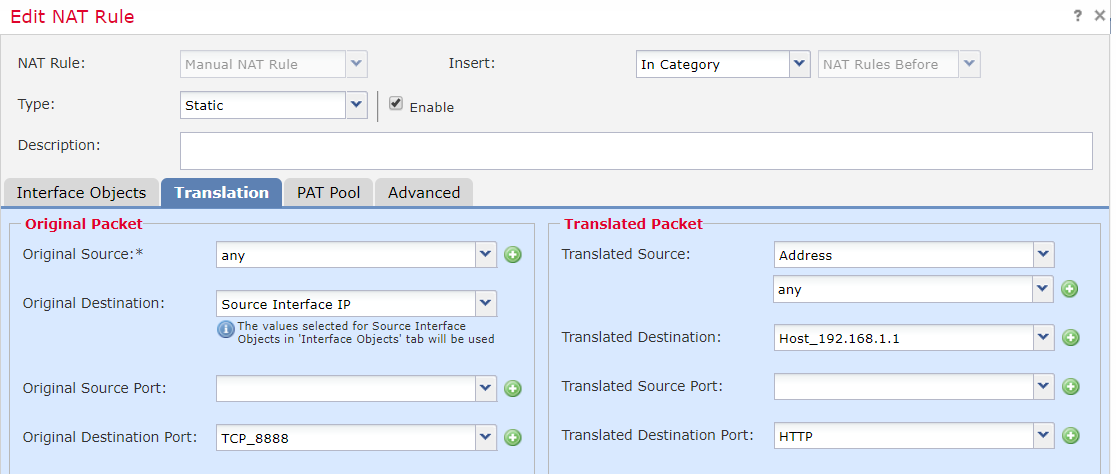Screen dimensions: 1116x474
Task: Click into the Description text field
Action: click(x=636, y=151)
